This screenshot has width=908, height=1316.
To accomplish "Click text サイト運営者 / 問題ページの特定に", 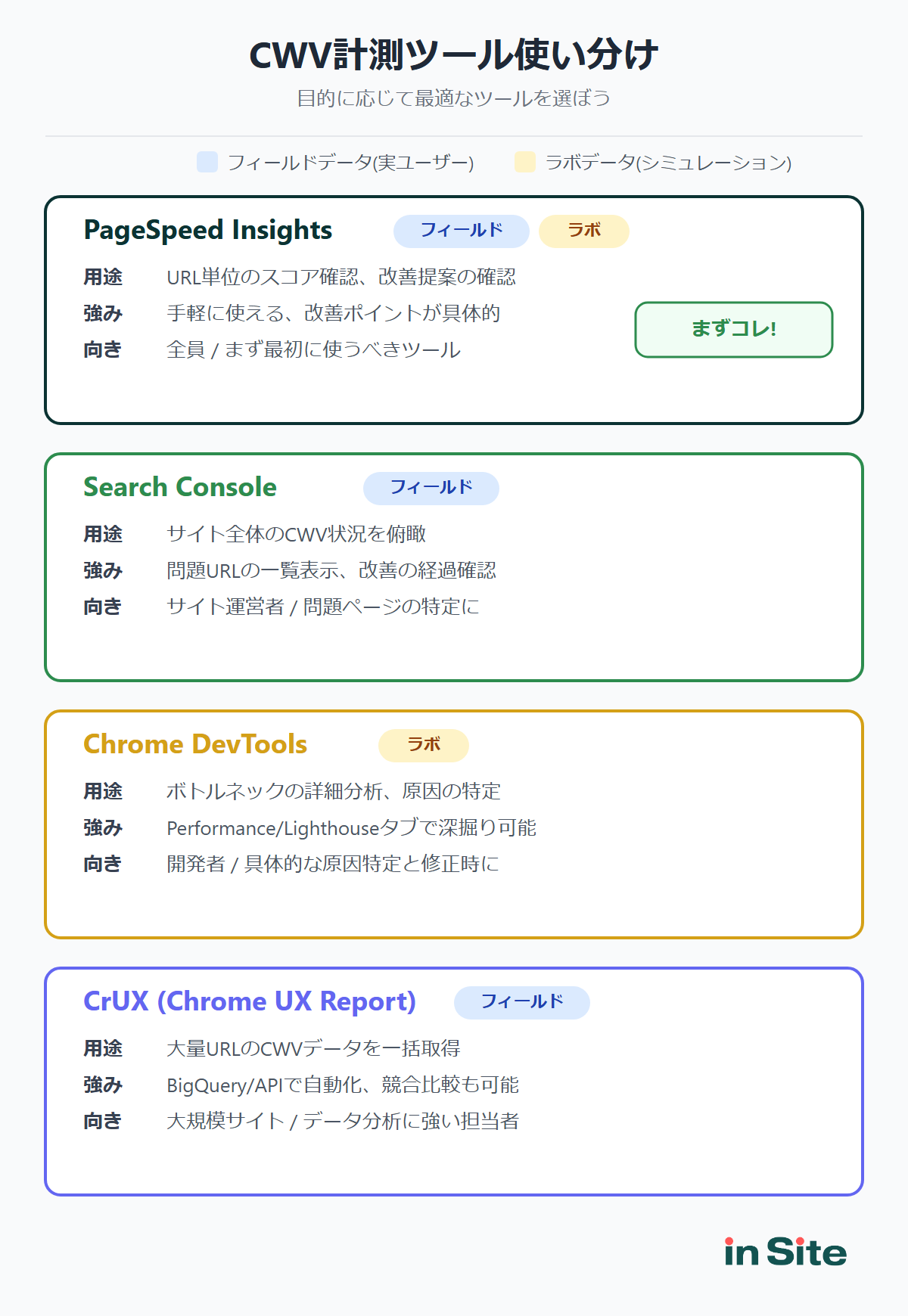I will pos(323,607).
